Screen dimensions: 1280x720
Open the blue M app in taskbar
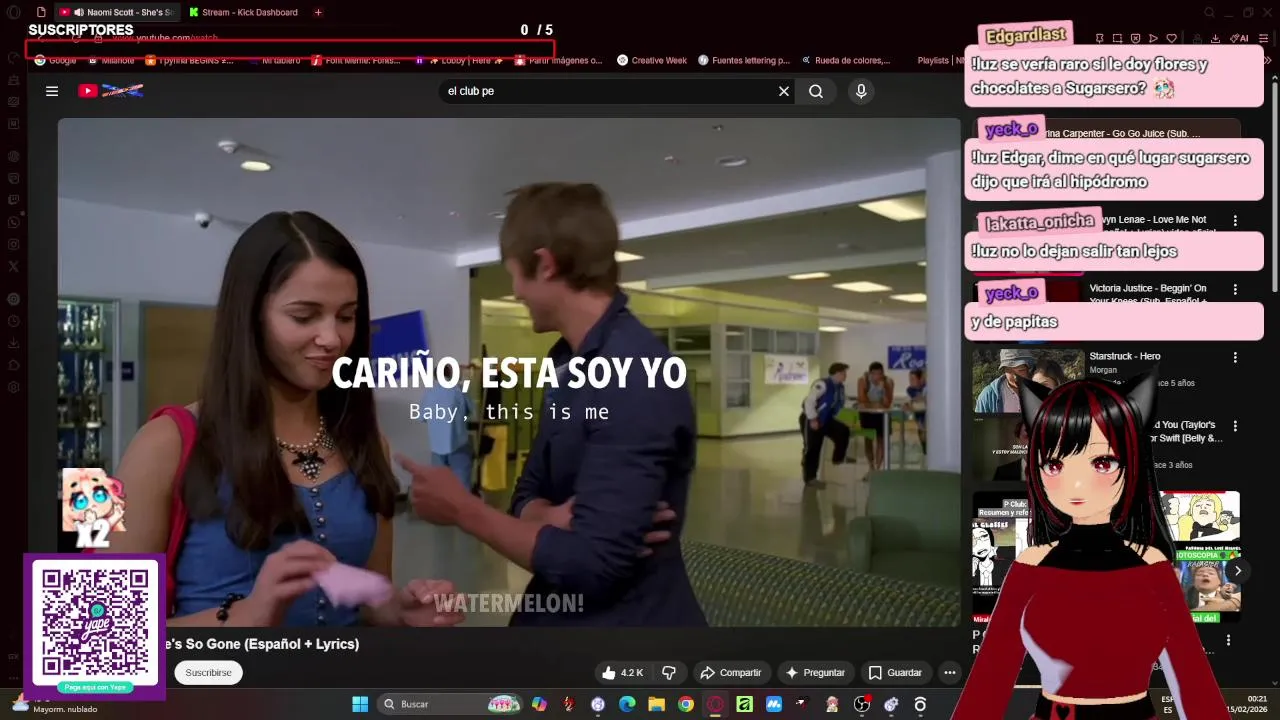(x=773, y=704)
